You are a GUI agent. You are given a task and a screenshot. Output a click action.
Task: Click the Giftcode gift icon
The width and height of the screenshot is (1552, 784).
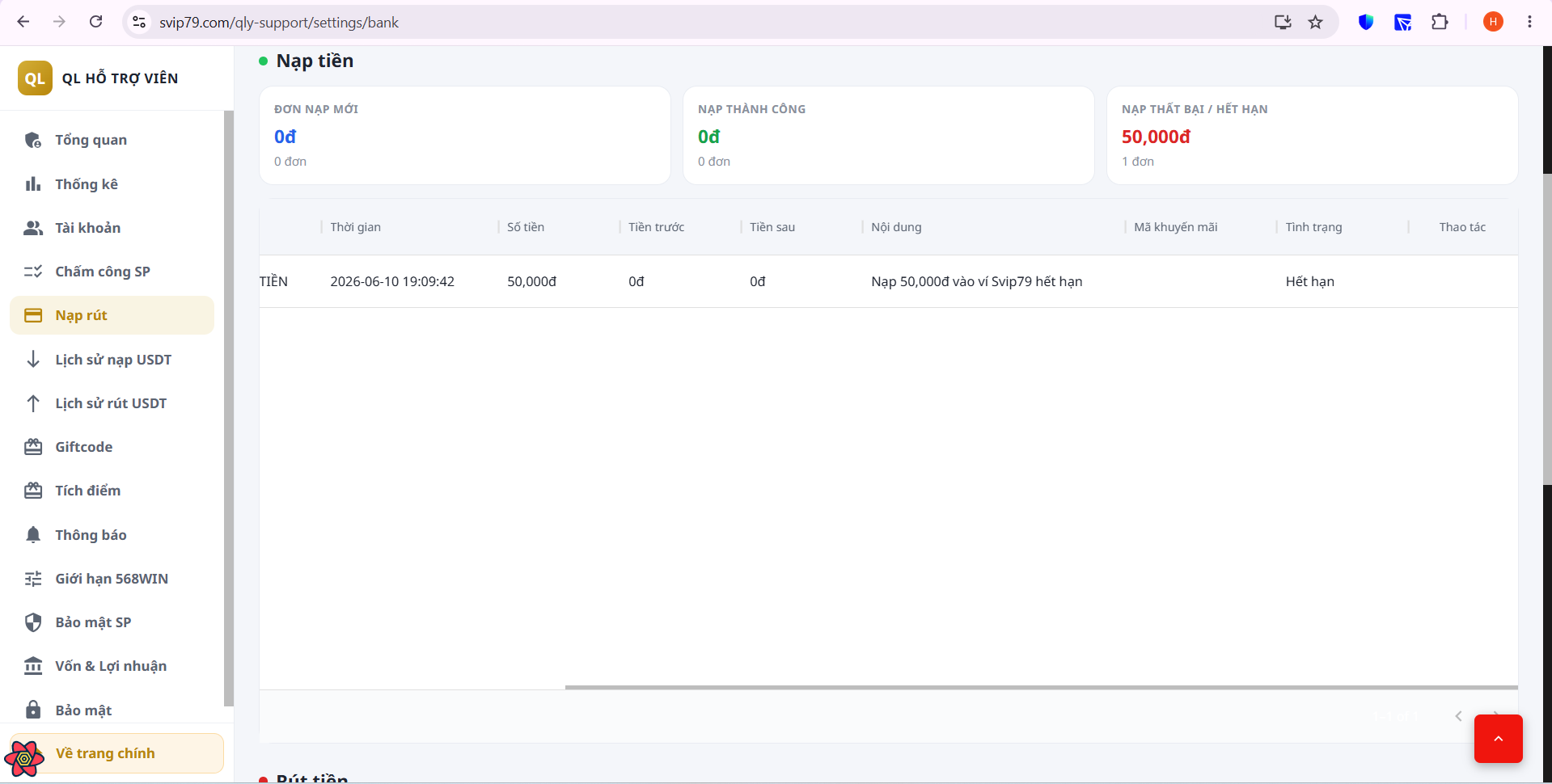tap(33, 447)
